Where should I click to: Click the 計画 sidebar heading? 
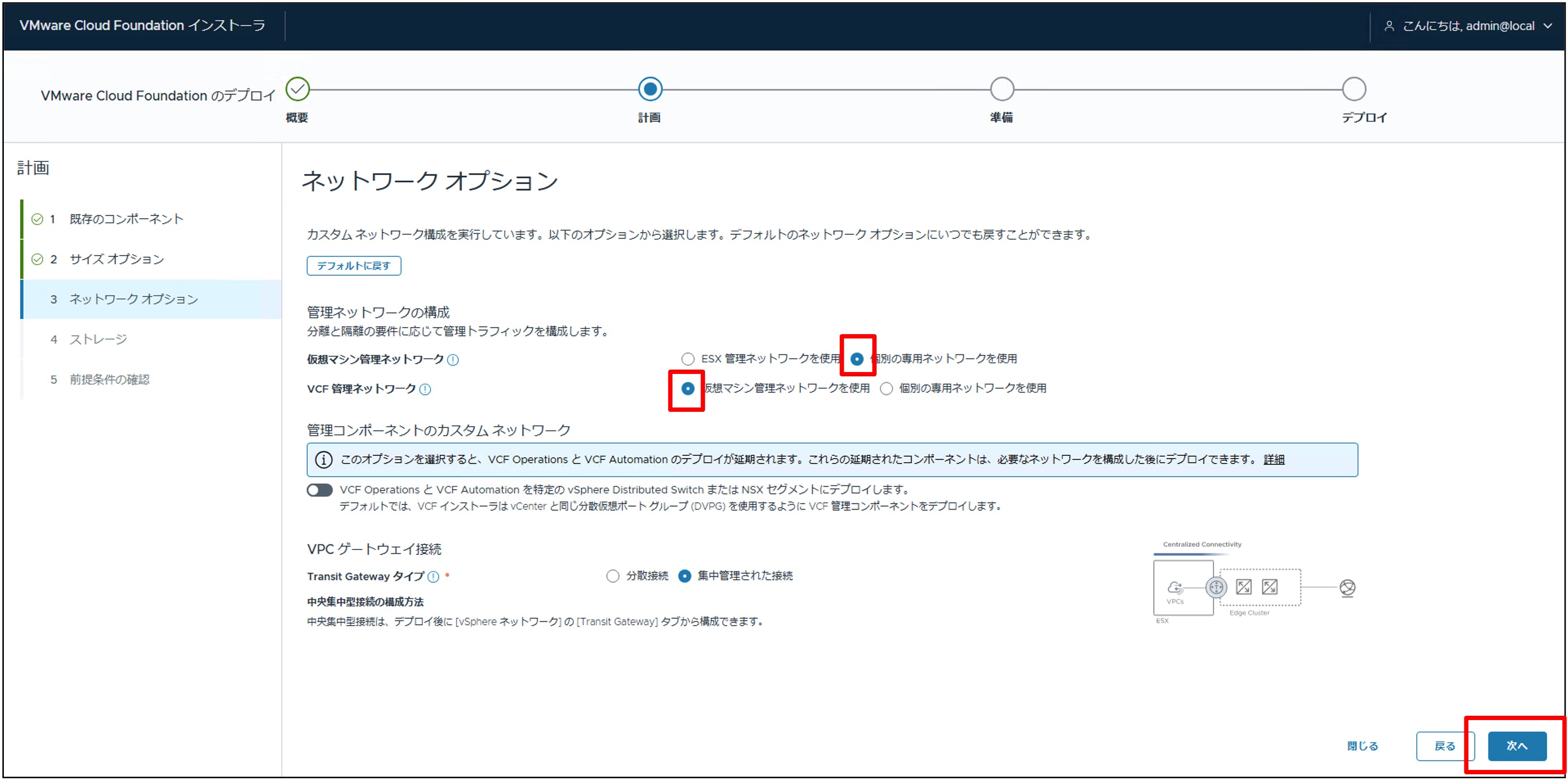coord(33,168)
